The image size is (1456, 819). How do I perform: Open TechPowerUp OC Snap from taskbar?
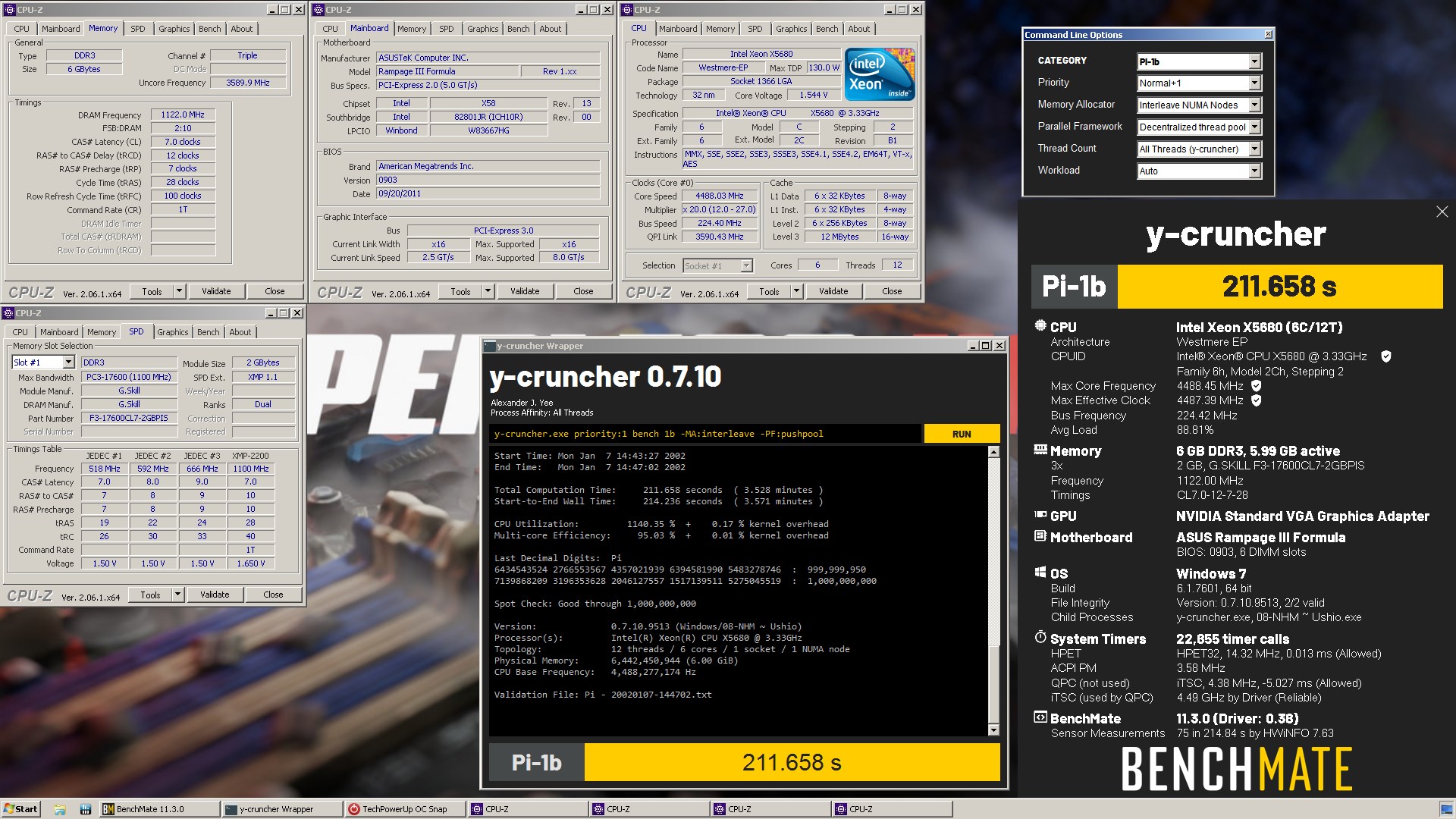click(x=403, y=809)
